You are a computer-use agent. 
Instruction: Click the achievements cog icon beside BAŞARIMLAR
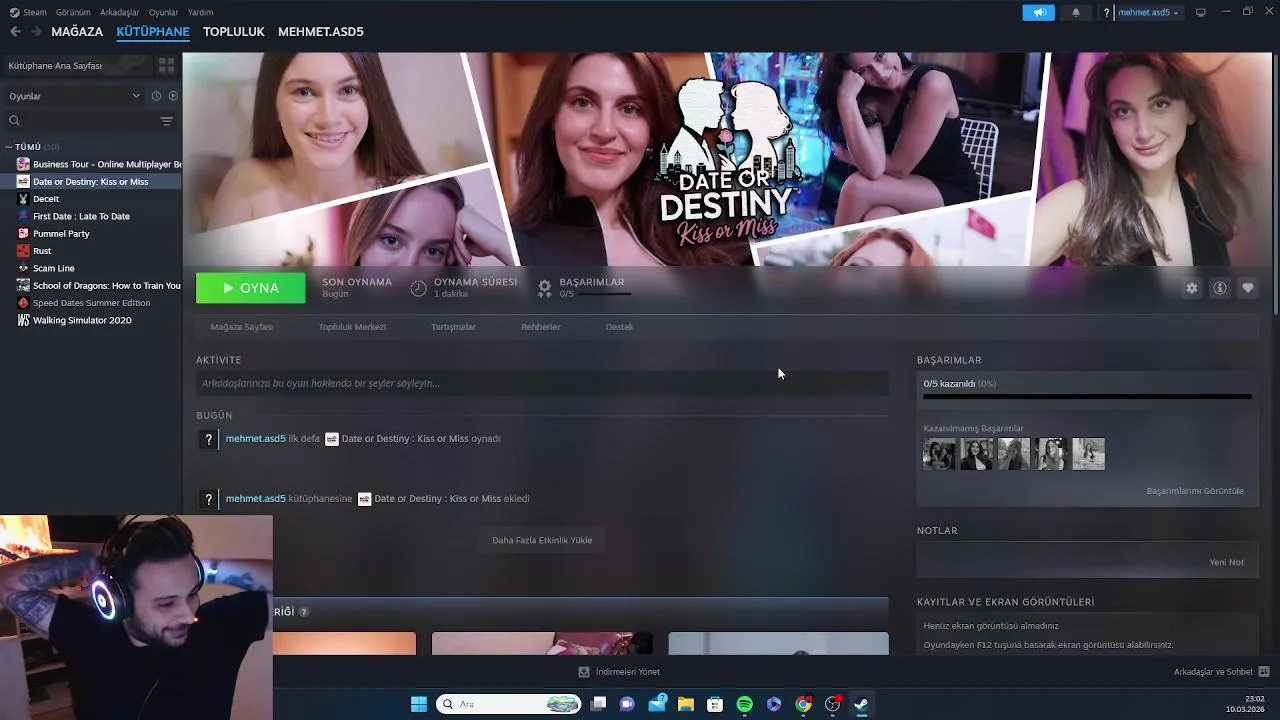(x=544, y=288)
